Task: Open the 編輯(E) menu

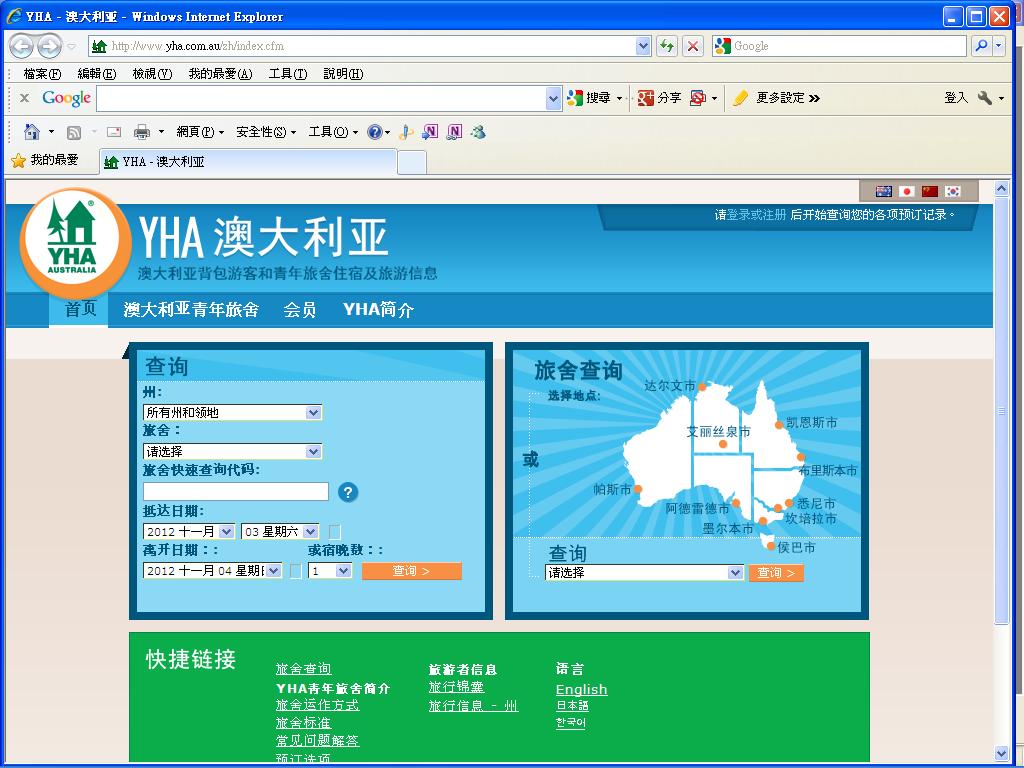Action: [97, 74]
